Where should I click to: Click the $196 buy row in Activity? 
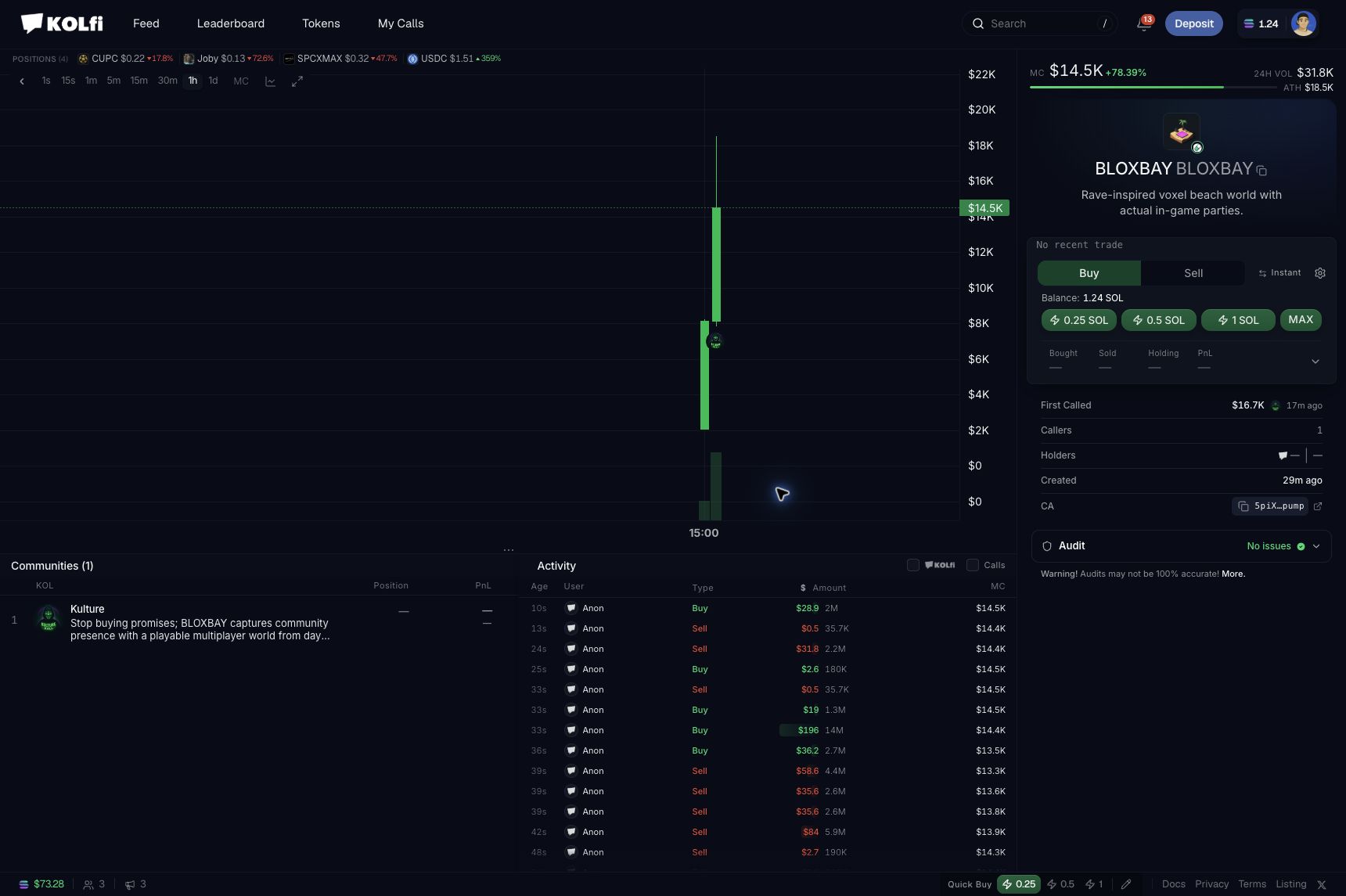(x=768, y=730)
